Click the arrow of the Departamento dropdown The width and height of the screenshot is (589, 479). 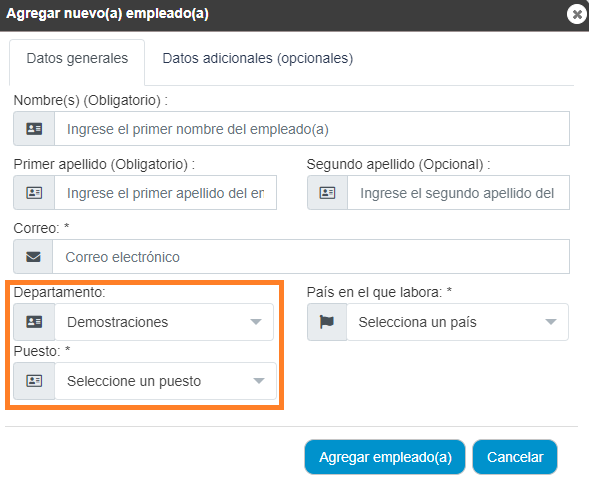coord(256,322)
